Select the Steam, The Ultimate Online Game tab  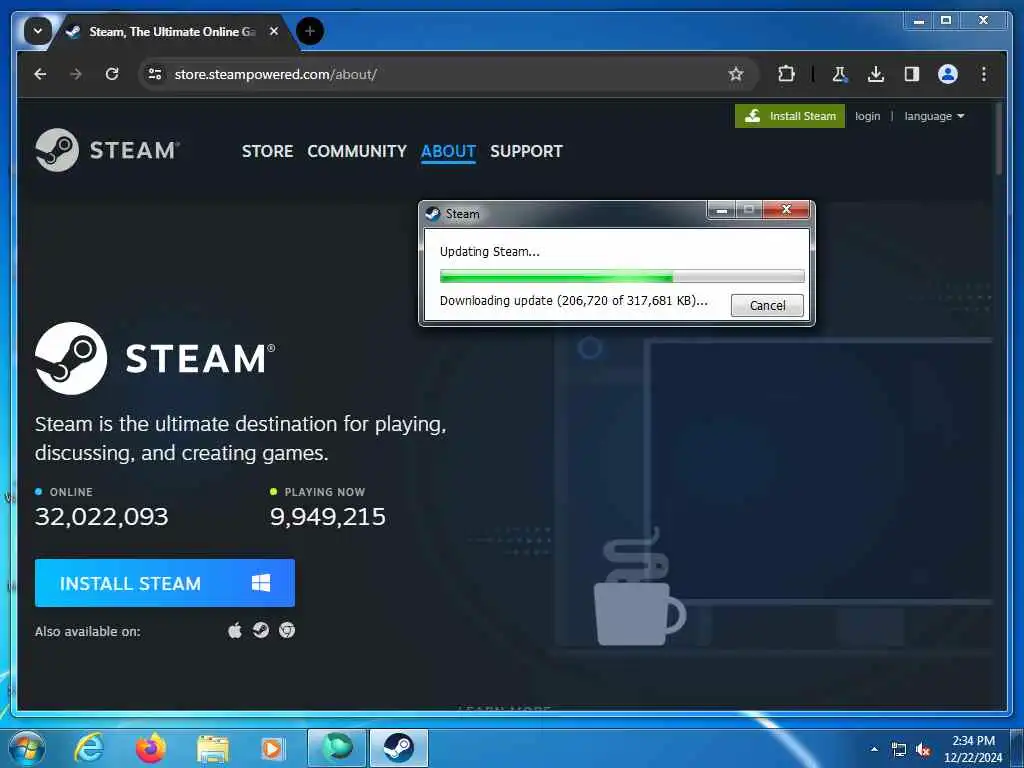click(172, 31)
